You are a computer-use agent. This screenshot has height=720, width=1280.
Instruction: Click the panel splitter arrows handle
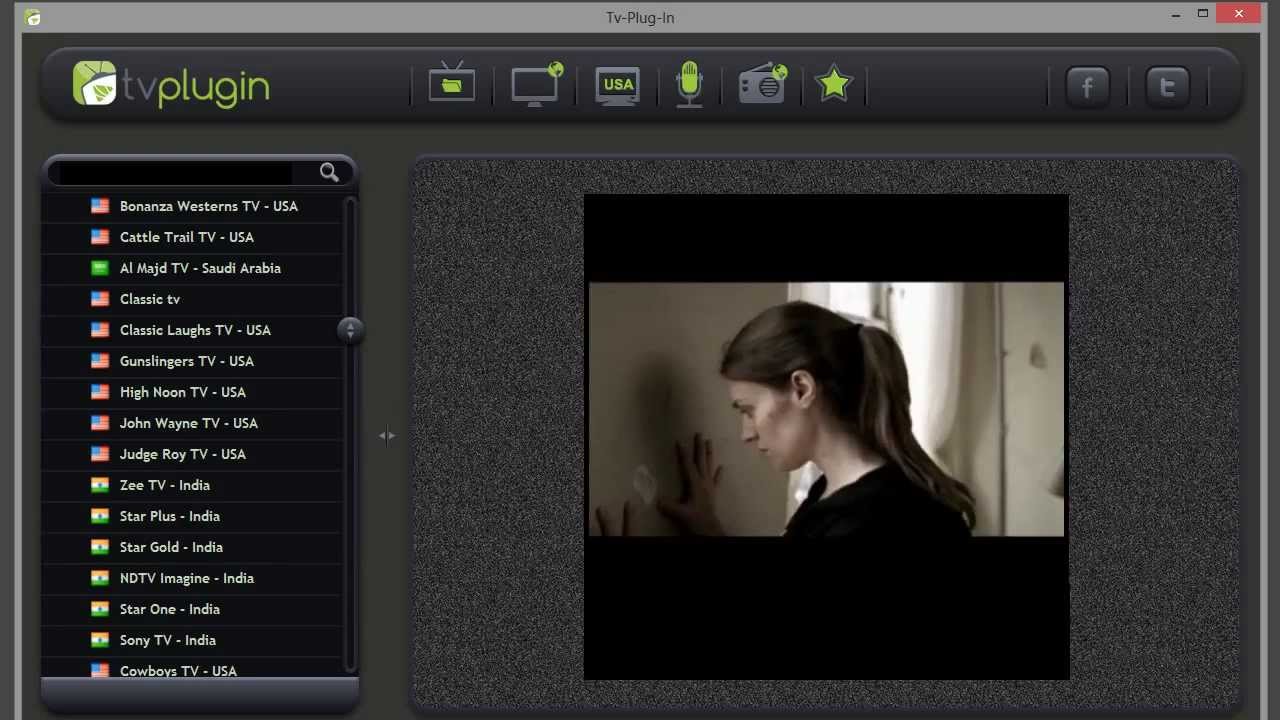pos(387,435)
